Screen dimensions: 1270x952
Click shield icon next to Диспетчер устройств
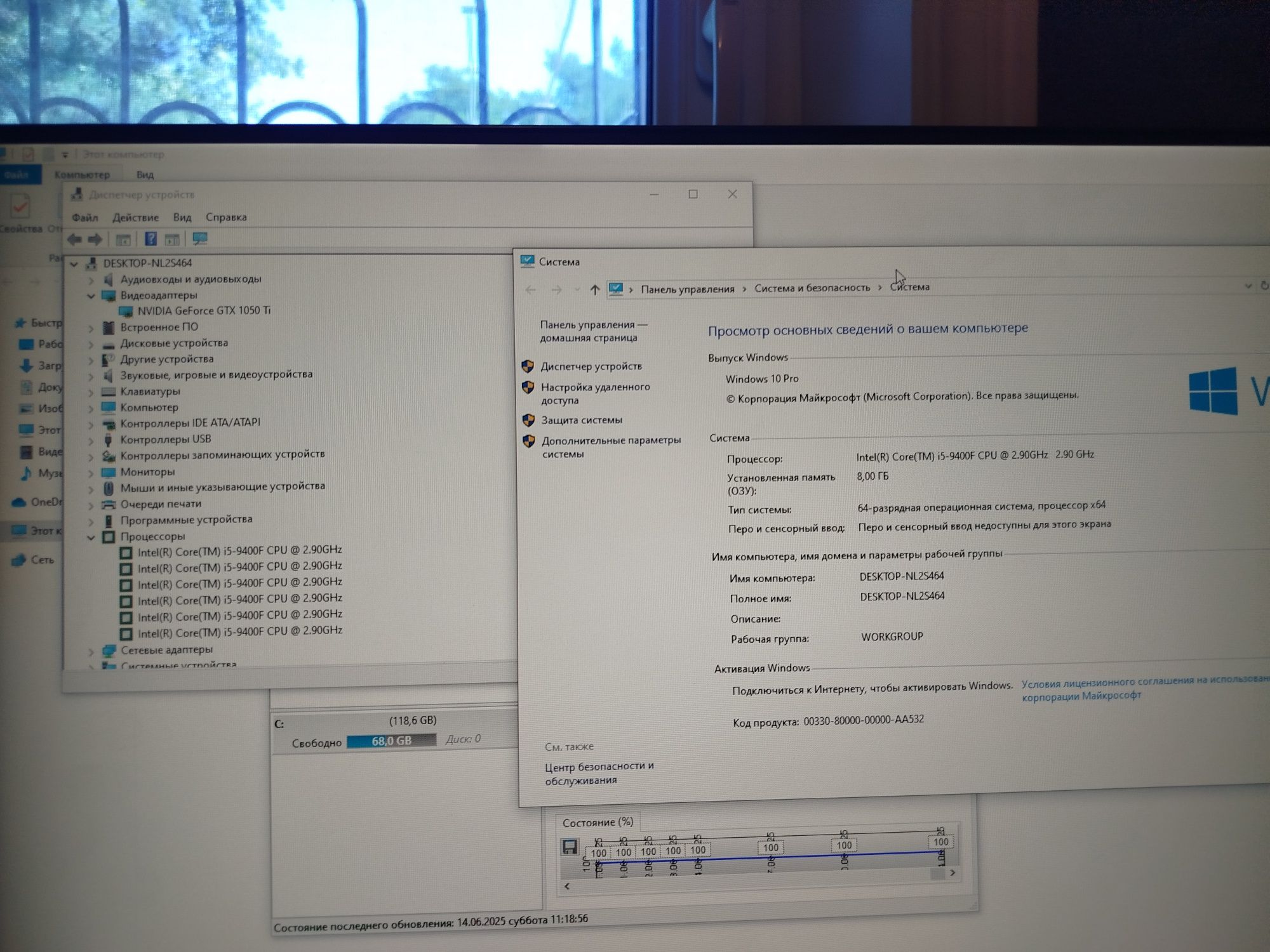(527, 366)
